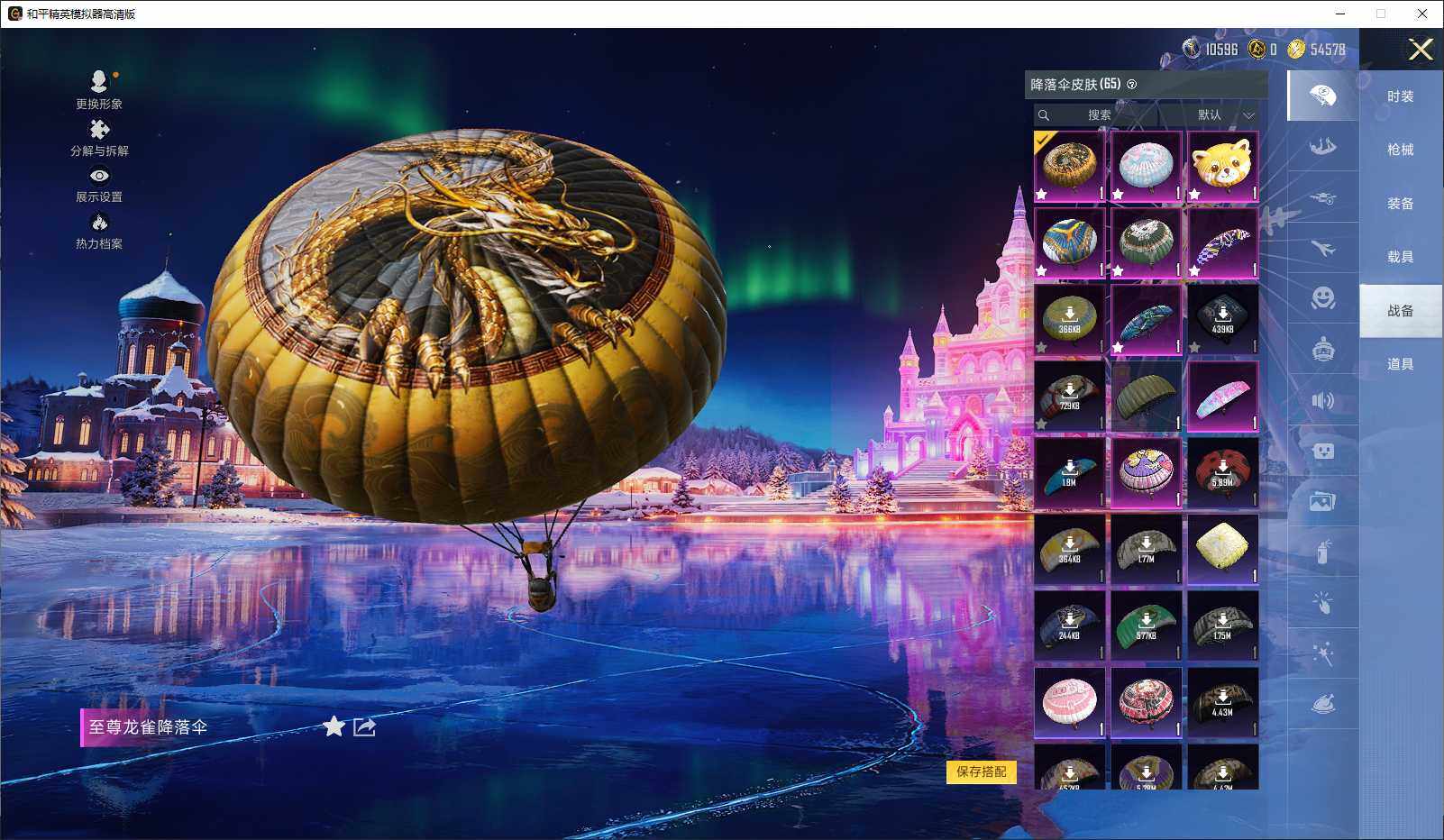
Task: Open the parachute skins subcategory icon
Action: tap(1322, 96)
